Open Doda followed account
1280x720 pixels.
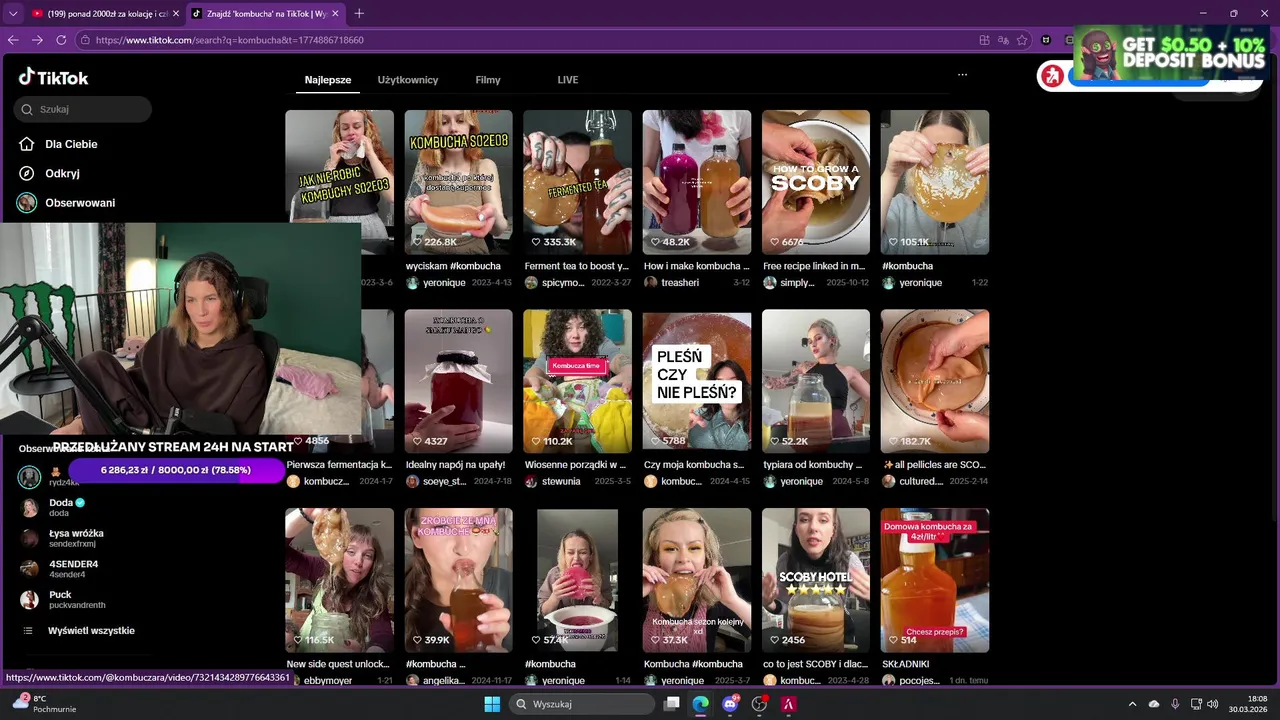66,507
